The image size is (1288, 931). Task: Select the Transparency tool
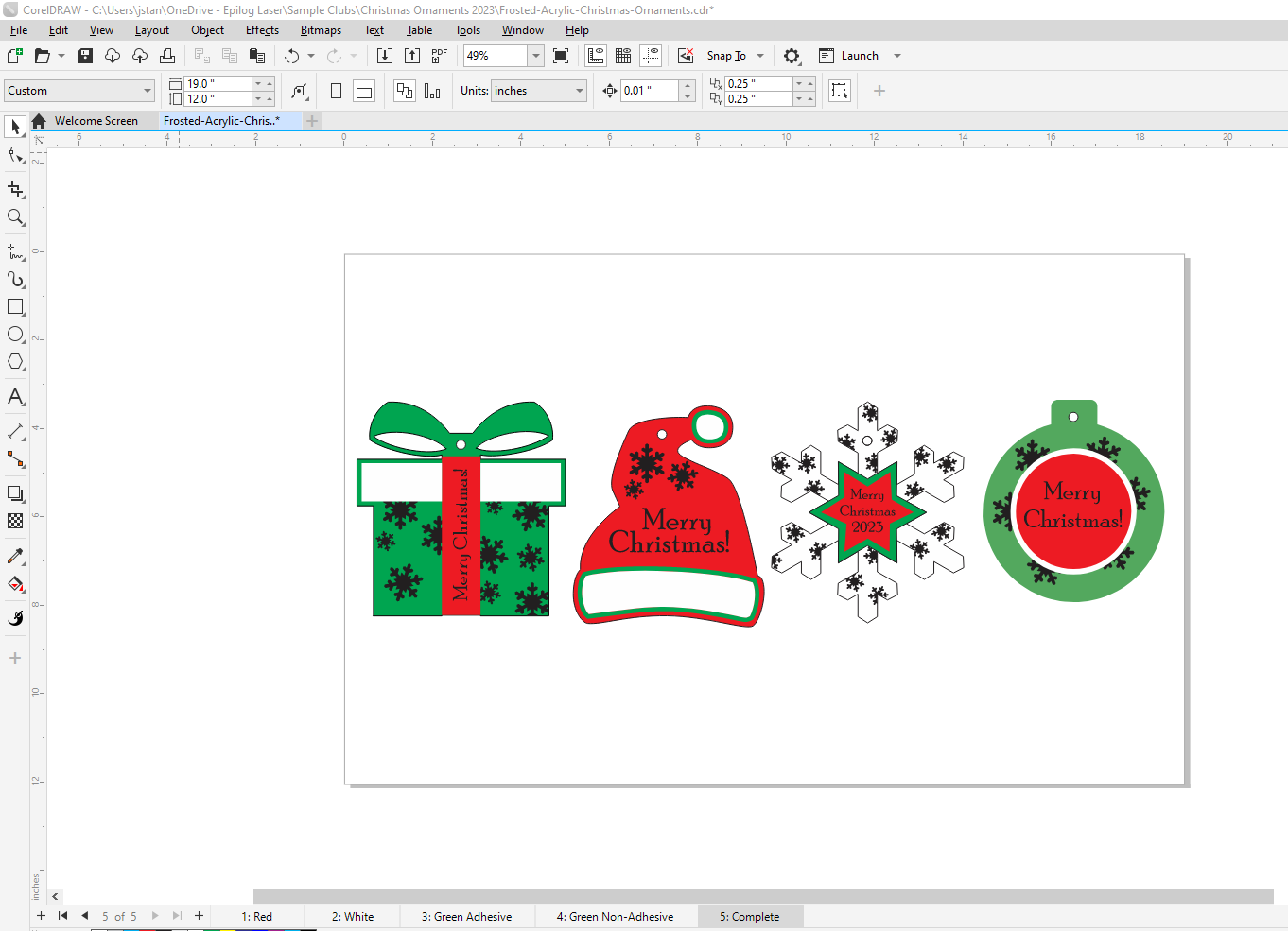coord(15,521)
